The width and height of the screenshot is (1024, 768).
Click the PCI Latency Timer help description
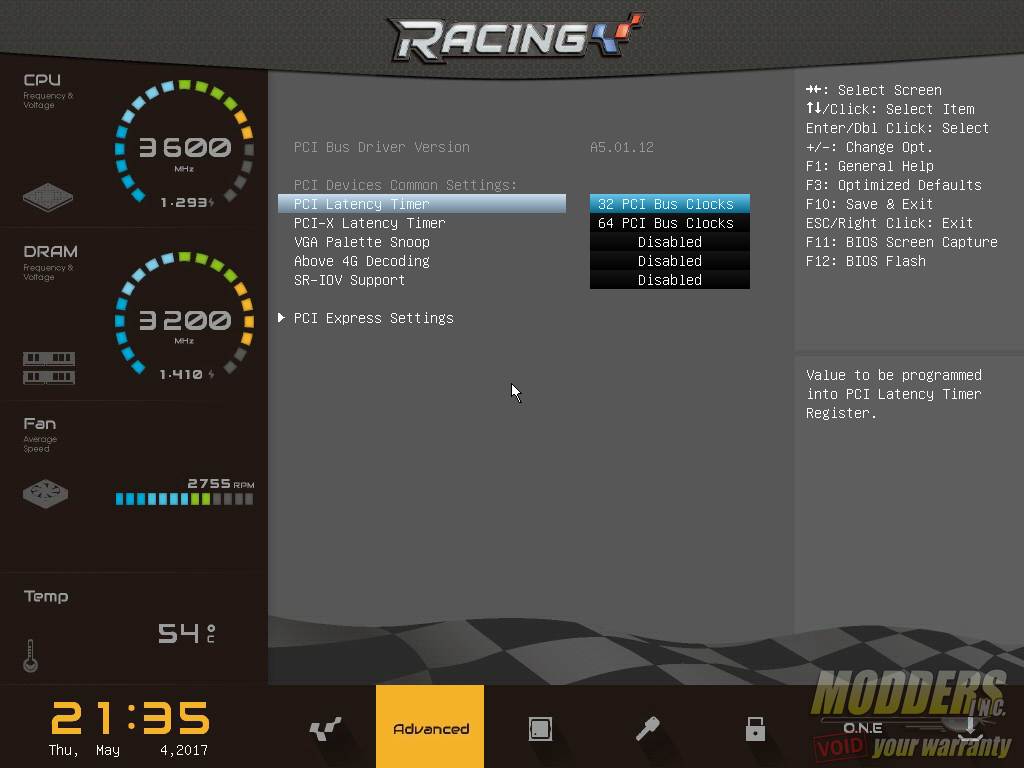coord(893,394)
